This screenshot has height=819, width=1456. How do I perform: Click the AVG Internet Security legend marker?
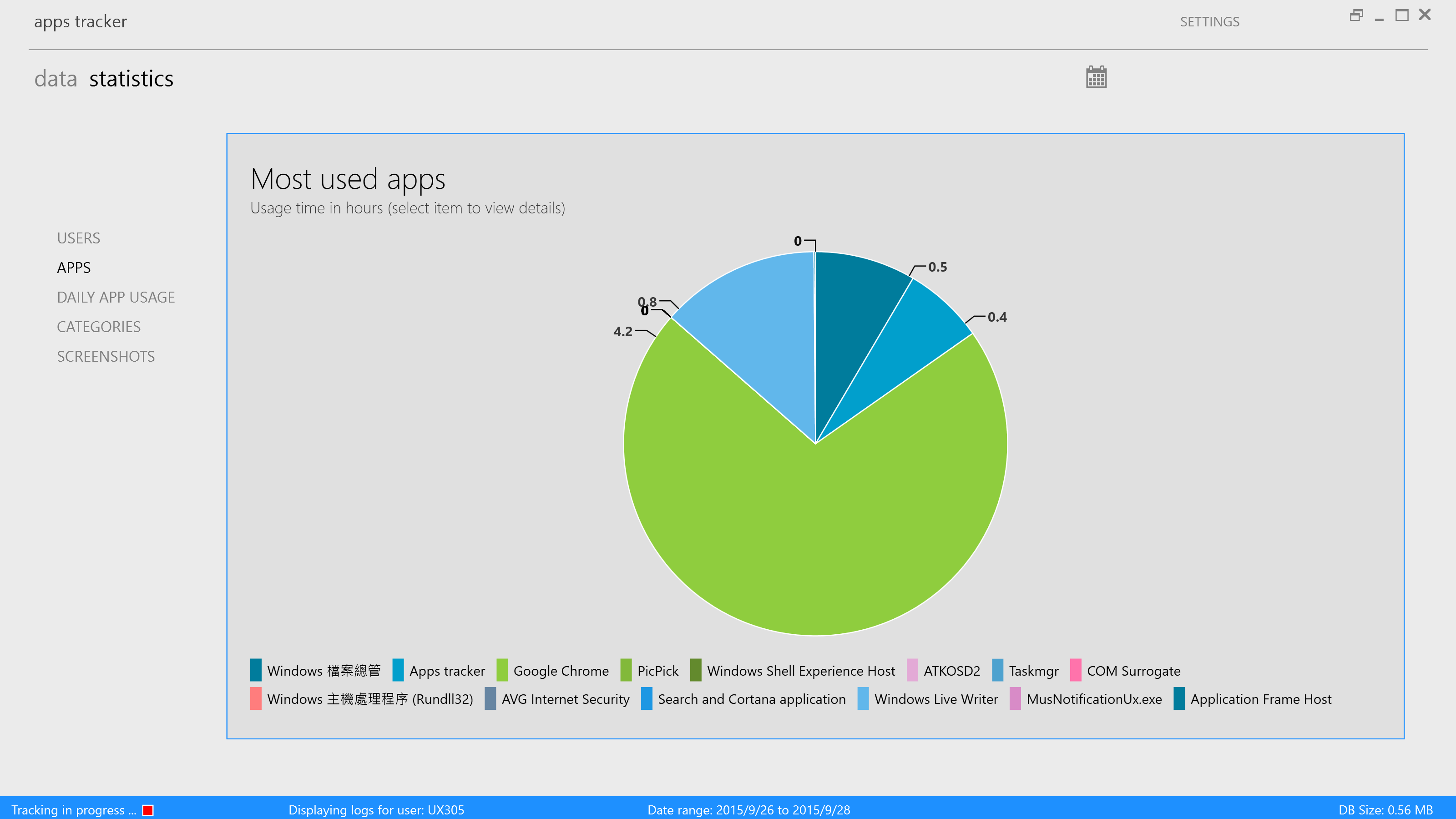click(490, 698)
